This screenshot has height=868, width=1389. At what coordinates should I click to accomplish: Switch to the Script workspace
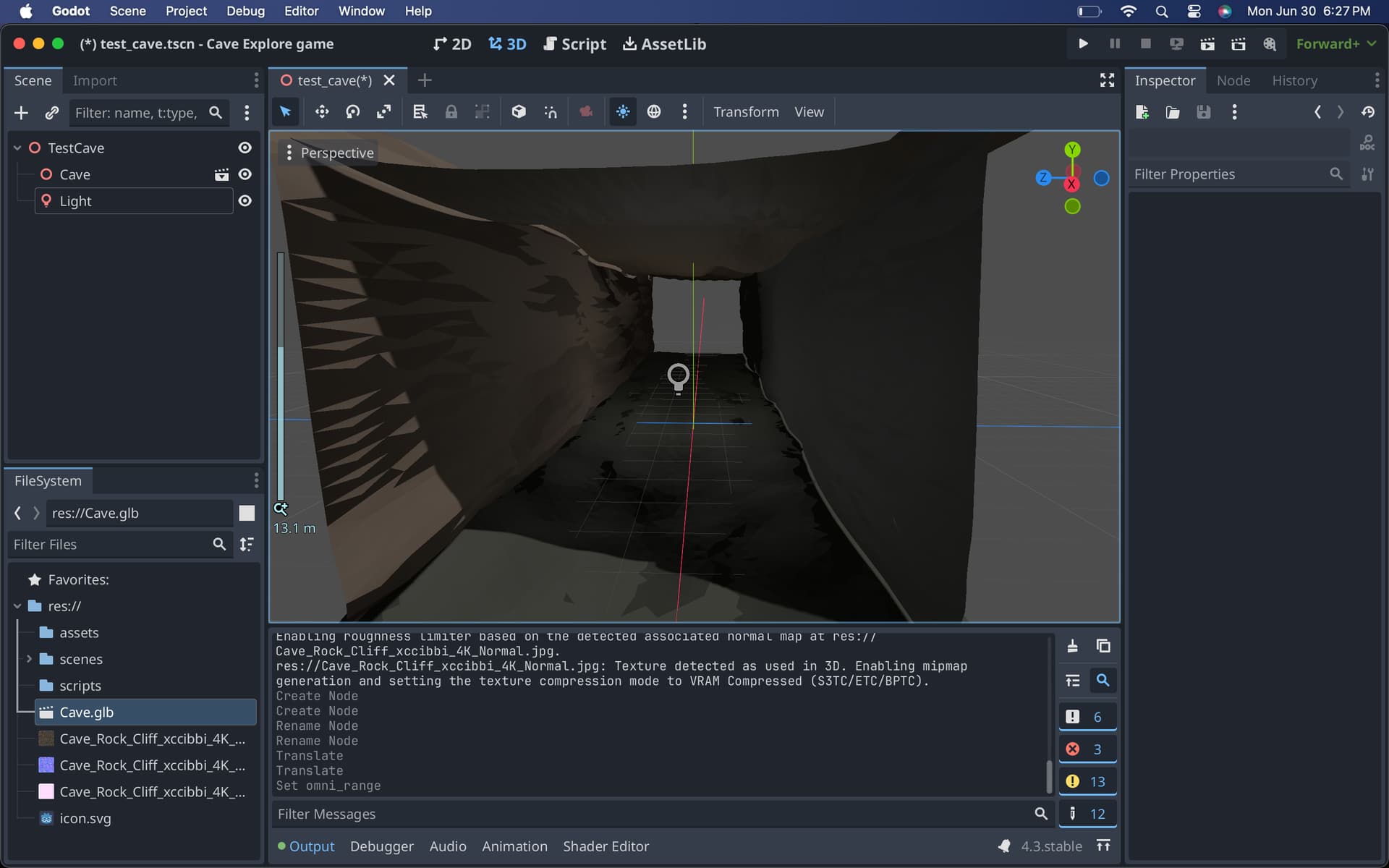coord(574,44)
